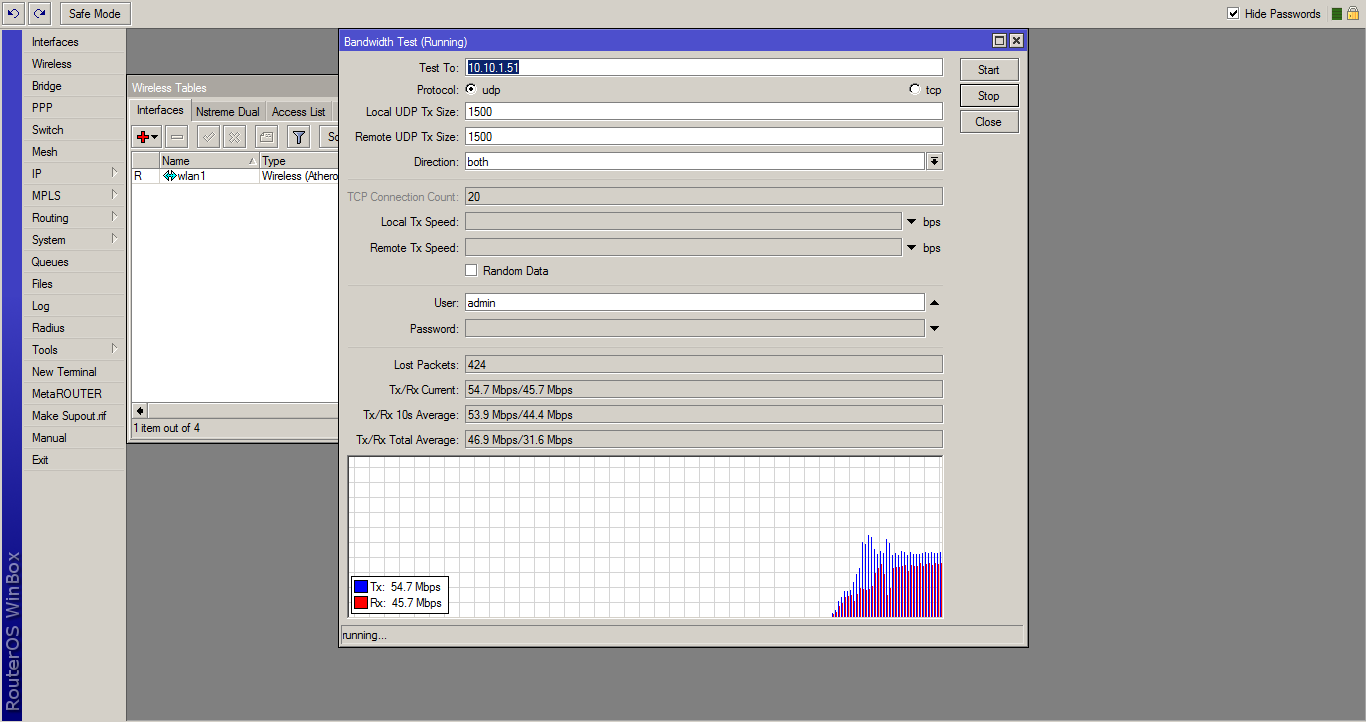Click the Undo arrow icon

tap(13, 13)
